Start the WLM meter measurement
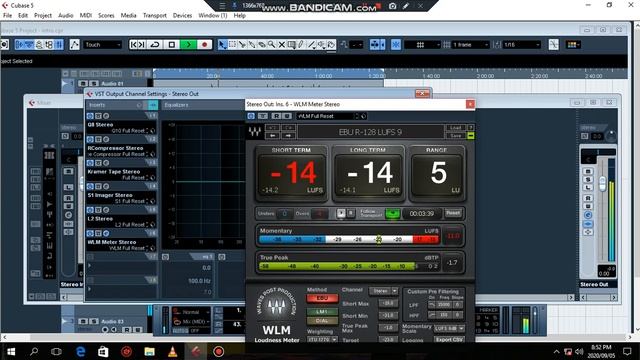This screenshot has width=640, height=360. [x=341, y=213]
